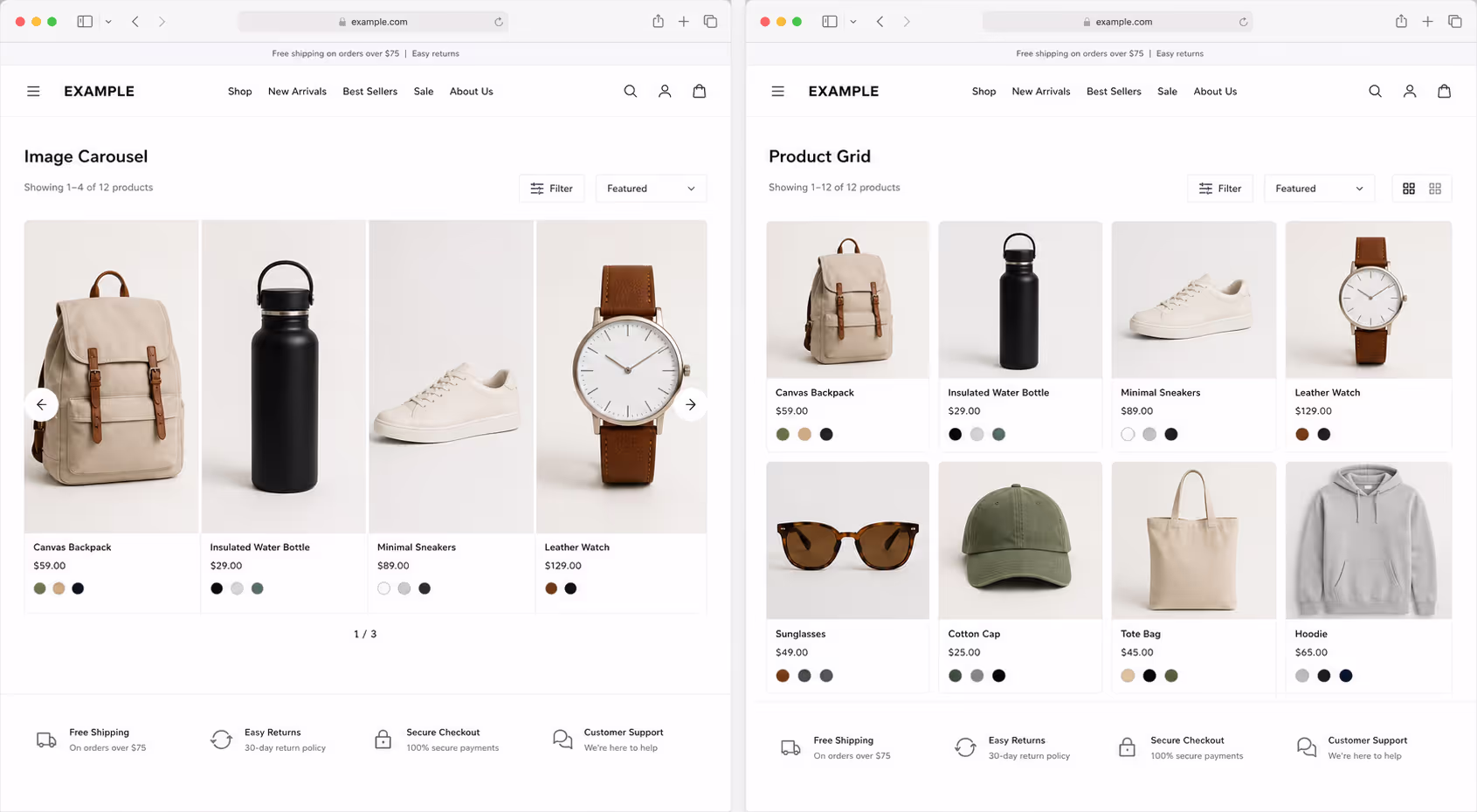Open New Arrivals in the Image Carousel nav
The height and width of the screenshot is (812, 1477).
pyautogui.click(x=297, y=91)
